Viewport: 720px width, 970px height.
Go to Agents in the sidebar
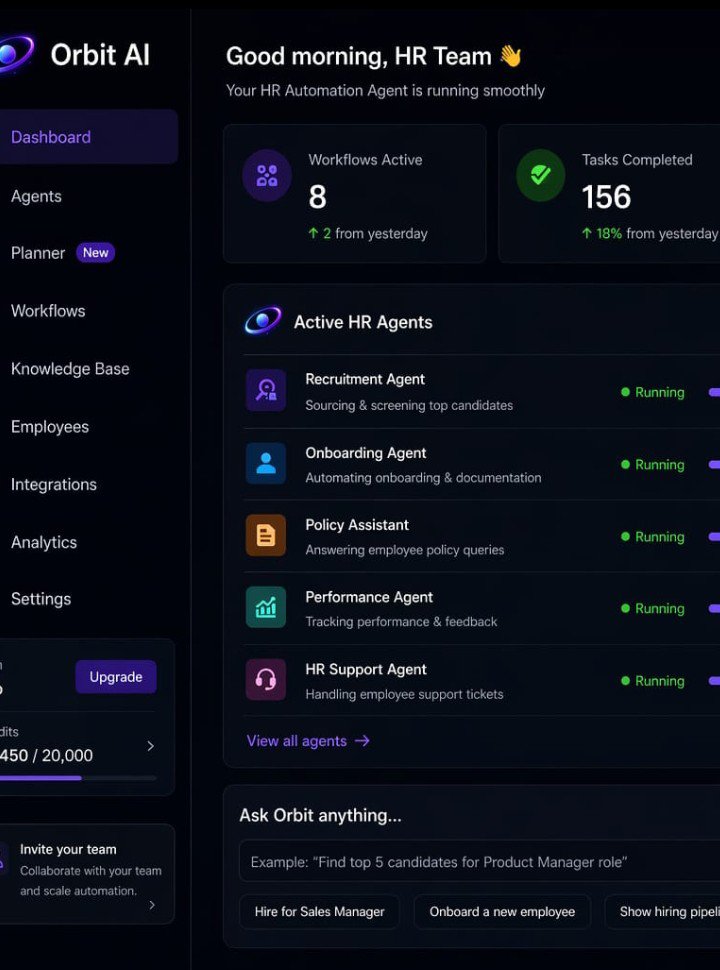[x=36, y=196]
